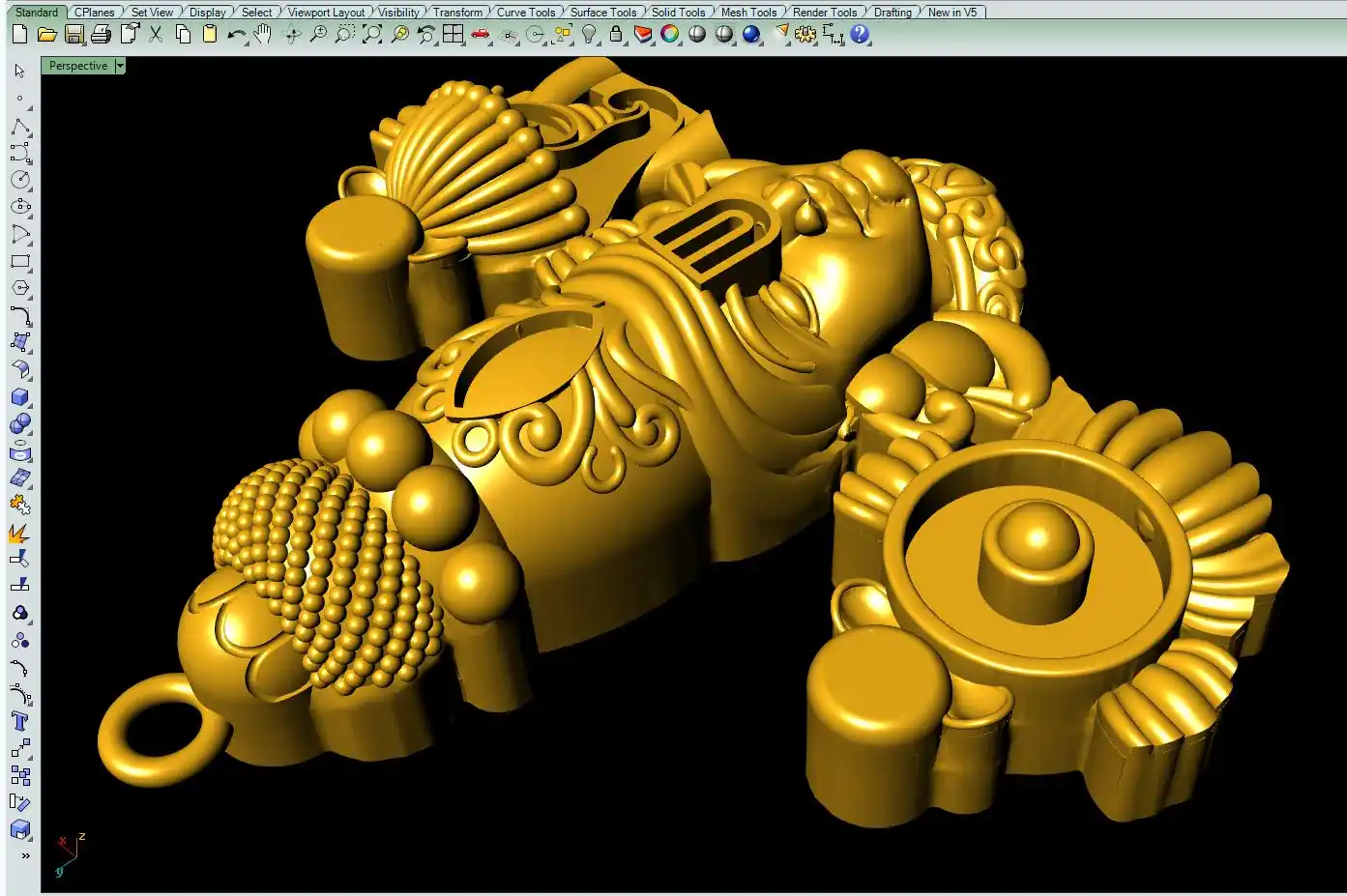Click the Undo arrow icon

click(x=236, y=35)
